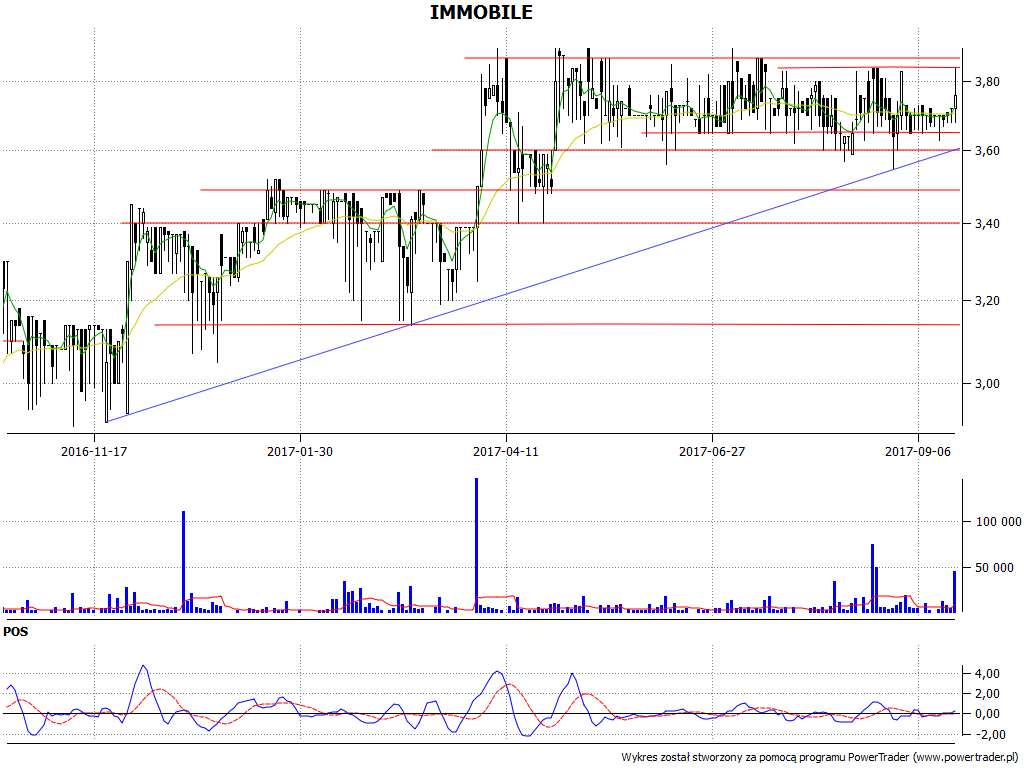Click the 100 000 volume axis label
This screenshot has height=768, width=1024.
pyautogui.click(x=998, y=522)
